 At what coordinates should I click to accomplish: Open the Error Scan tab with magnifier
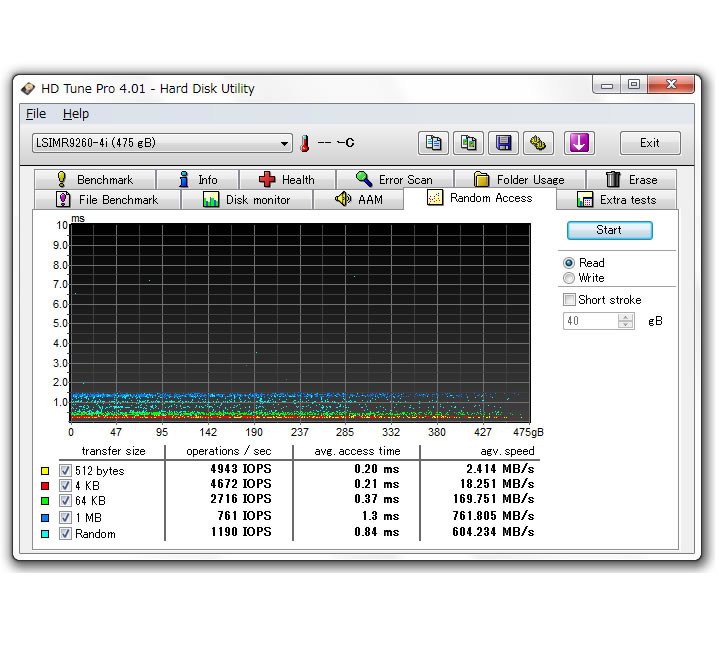[x=394, y=180]
